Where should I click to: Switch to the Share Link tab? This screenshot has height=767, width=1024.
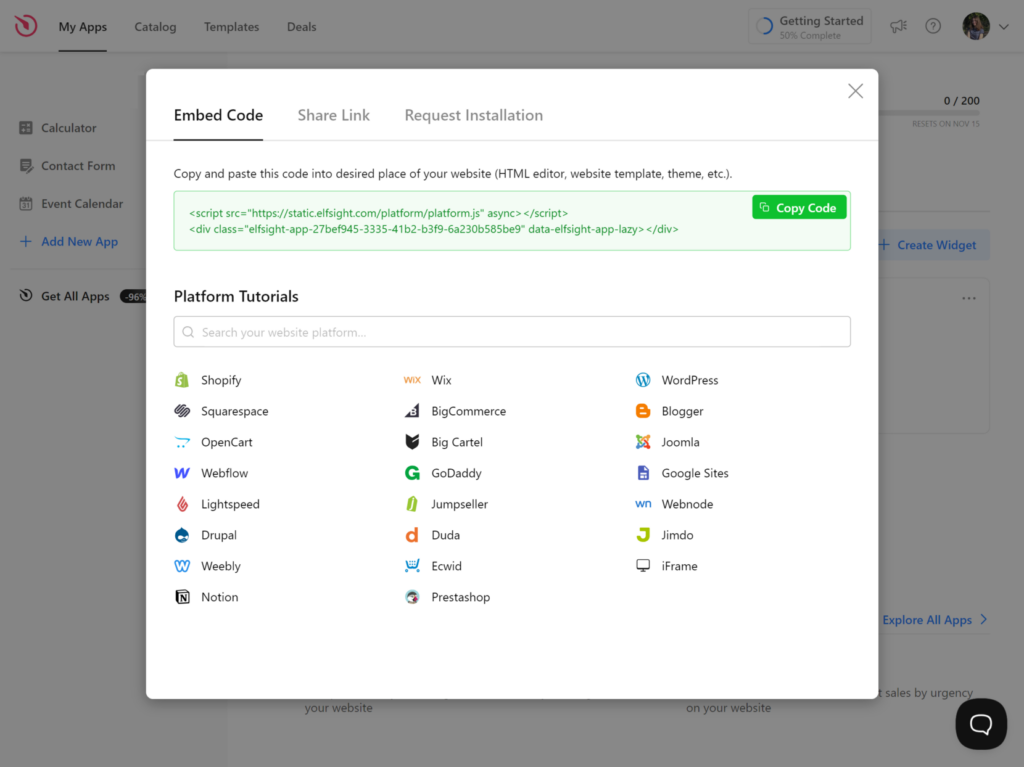click(333, 115)
